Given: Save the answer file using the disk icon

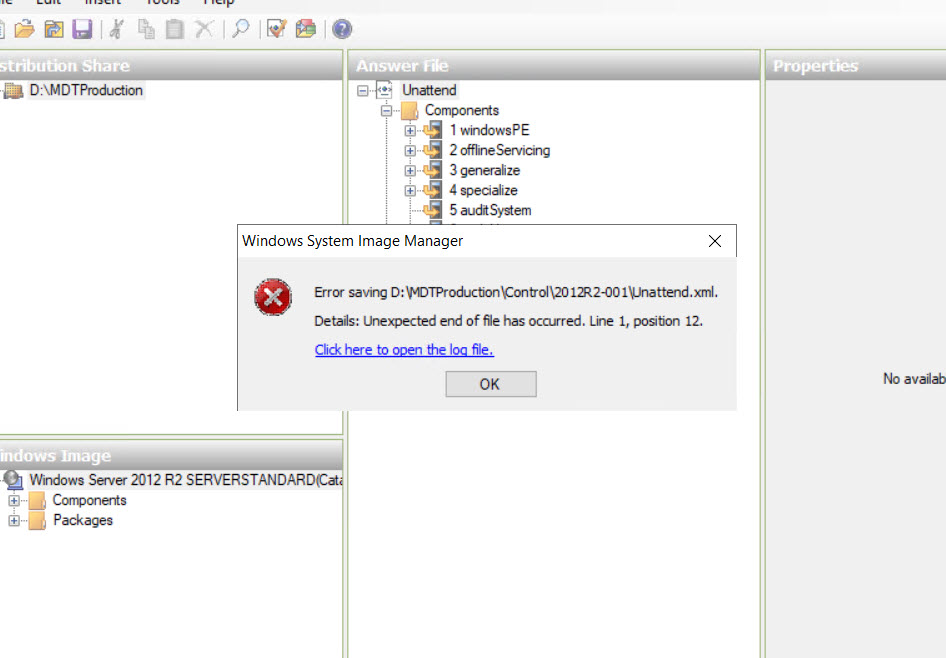Looking at the screenshot, I should click(83, 29).
